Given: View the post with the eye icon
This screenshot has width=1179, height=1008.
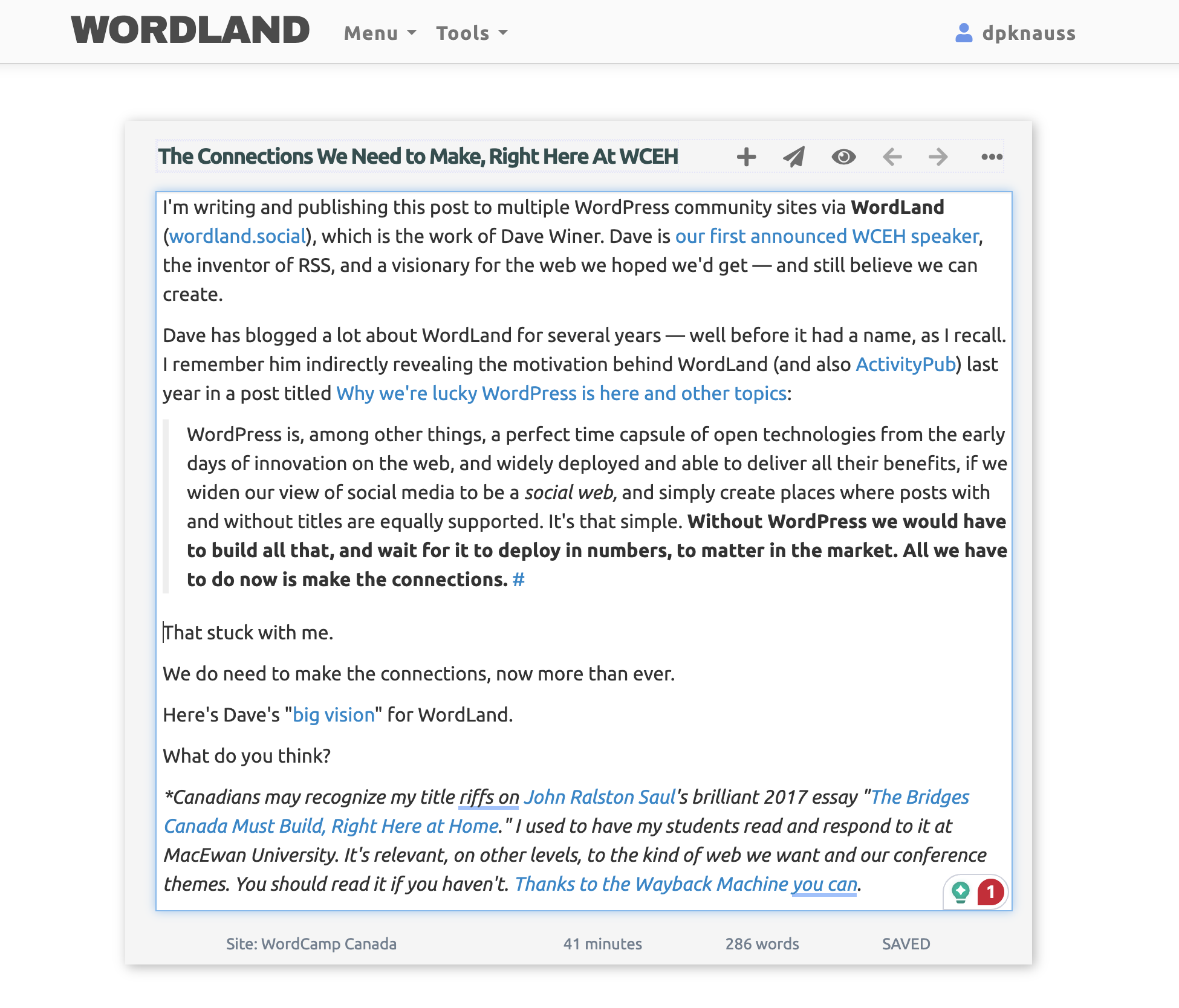Looking at the screenshot, I should [843, 157].
